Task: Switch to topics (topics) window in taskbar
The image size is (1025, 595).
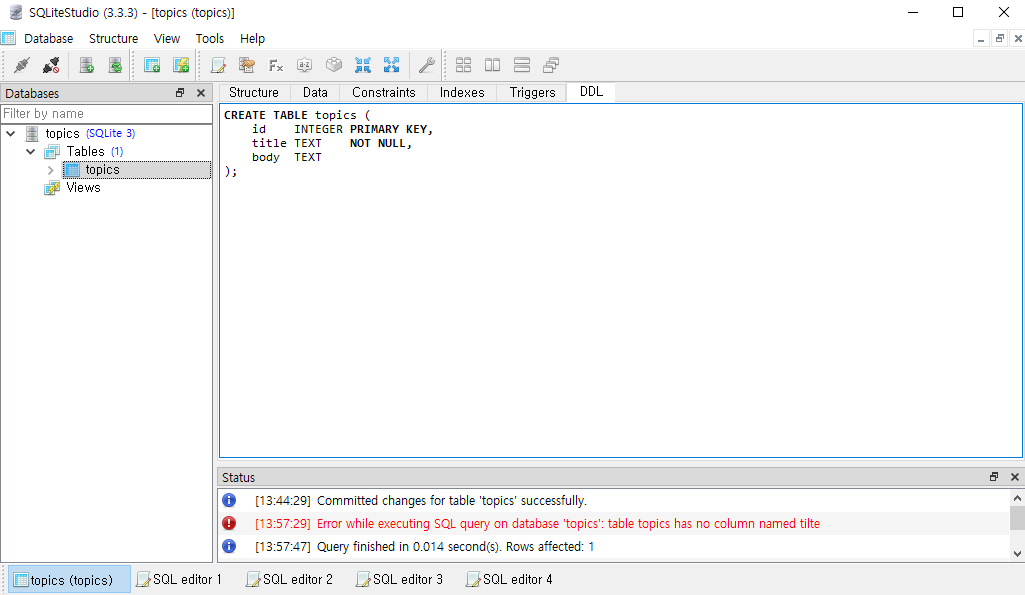Action: (69, 580)
